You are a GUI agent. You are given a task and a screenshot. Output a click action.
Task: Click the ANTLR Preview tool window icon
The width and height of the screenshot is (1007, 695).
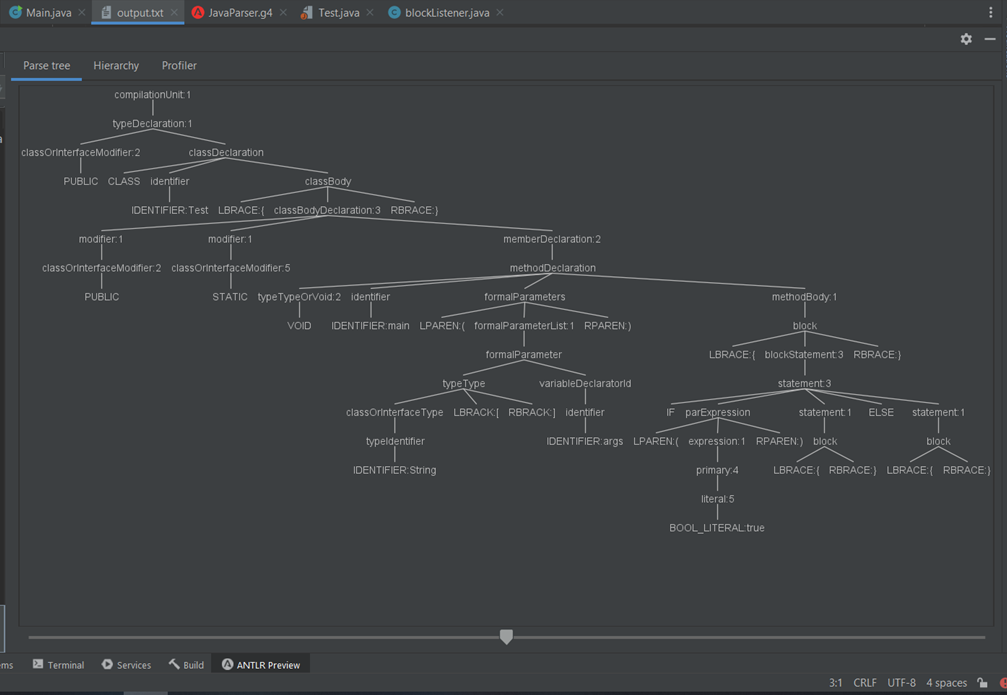pos(260,664)
